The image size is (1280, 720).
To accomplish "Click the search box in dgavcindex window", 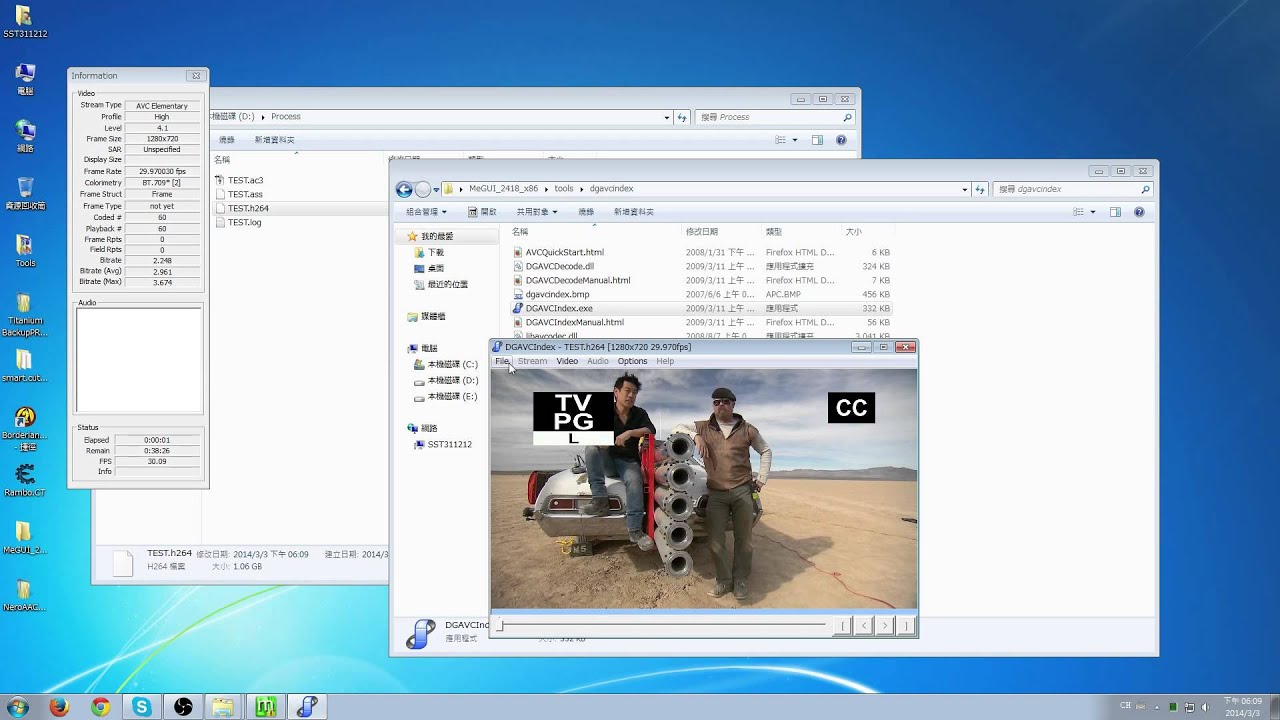I will pyautogui.click(x=1073, y=189).
